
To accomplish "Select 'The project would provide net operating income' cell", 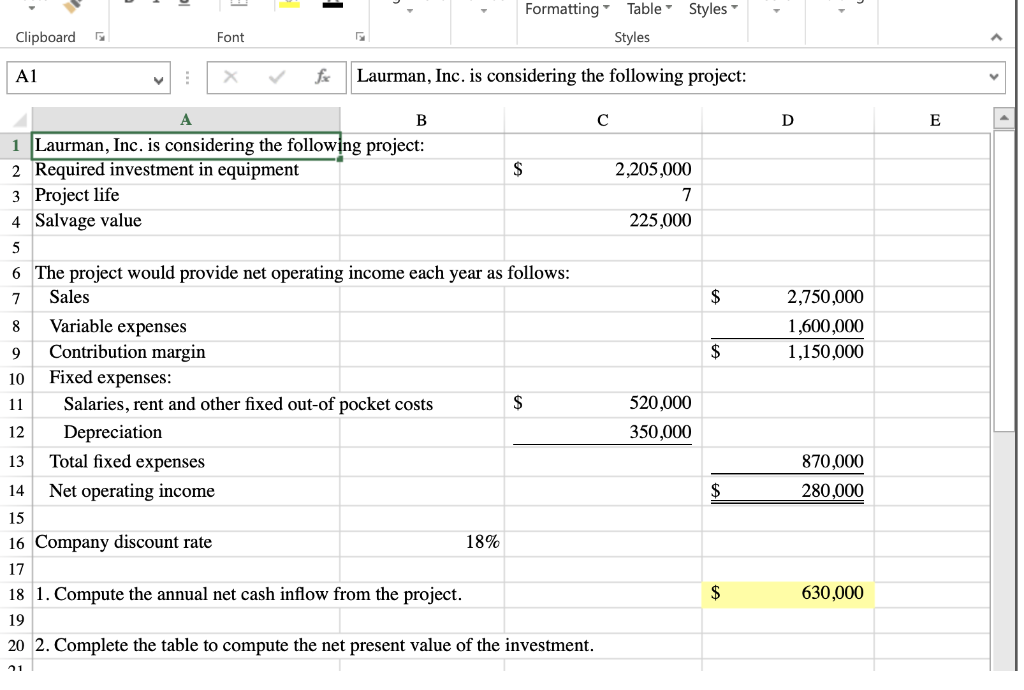I will coord(185,273).
